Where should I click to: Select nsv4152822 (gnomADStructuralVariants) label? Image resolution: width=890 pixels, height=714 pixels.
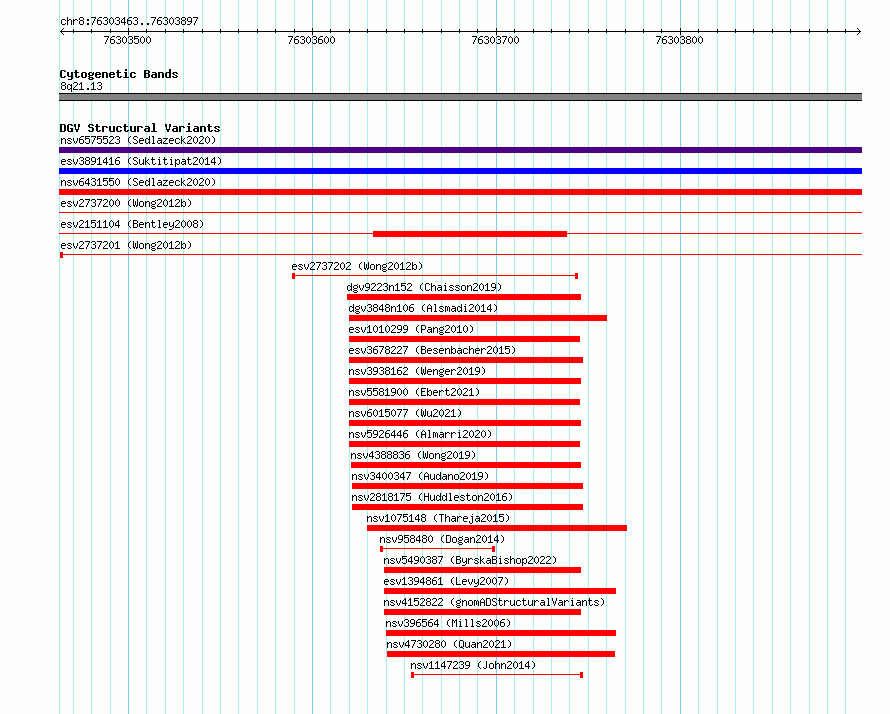coord(494,602)
